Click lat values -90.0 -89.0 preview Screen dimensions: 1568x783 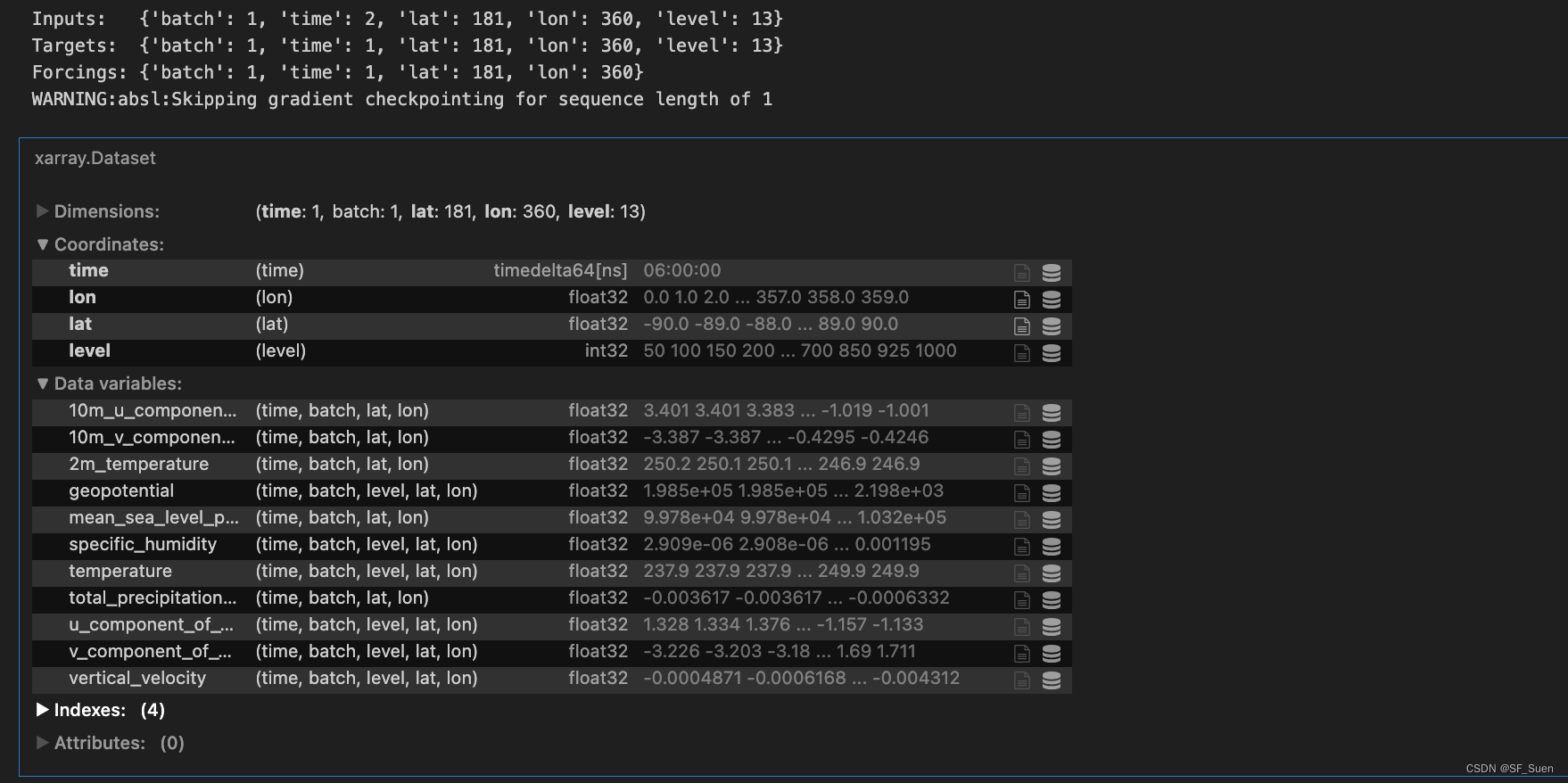pyautogui.click(x=771, y=324)
